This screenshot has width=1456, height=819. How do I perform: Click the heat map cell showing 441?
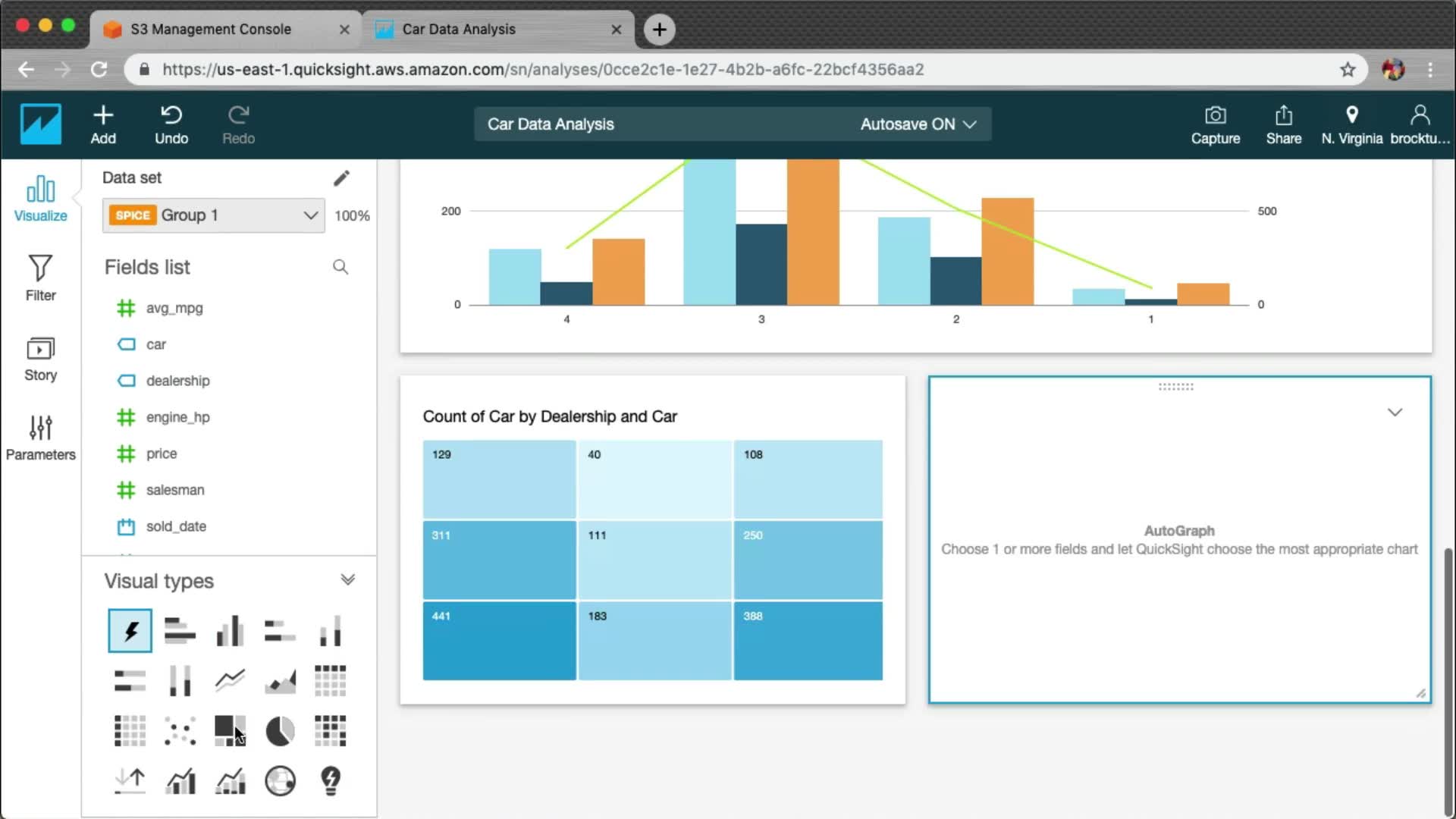click(x=499, y=640)
